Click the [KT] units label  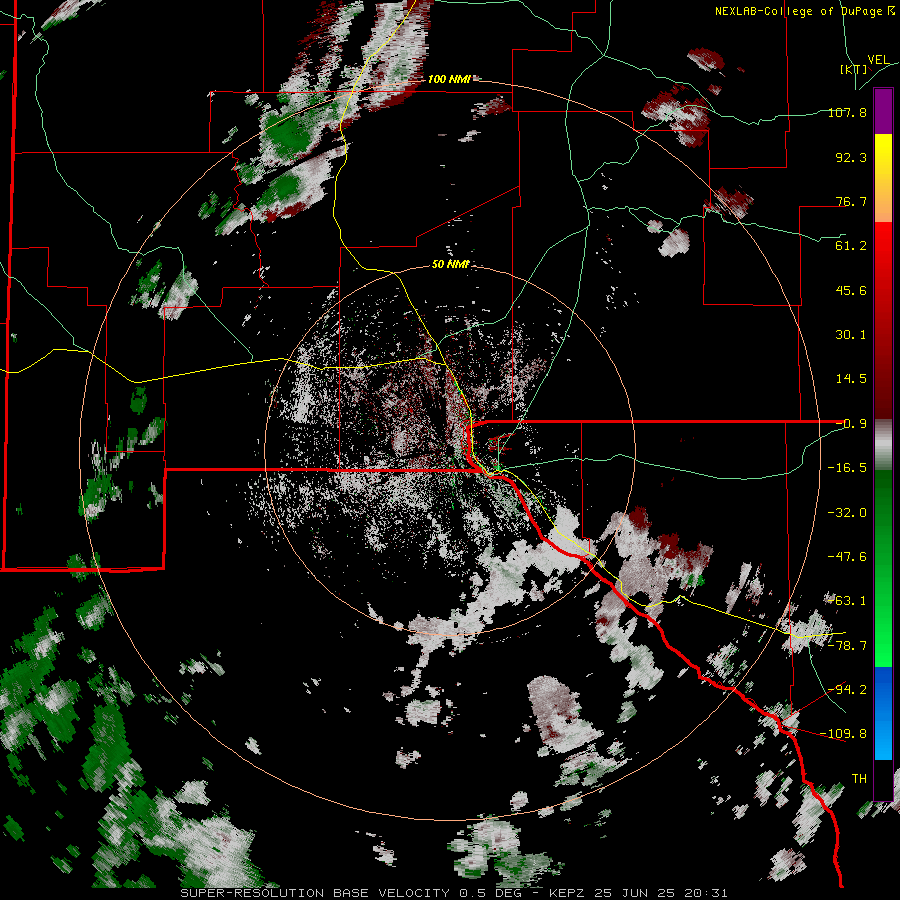pos(854,69)
